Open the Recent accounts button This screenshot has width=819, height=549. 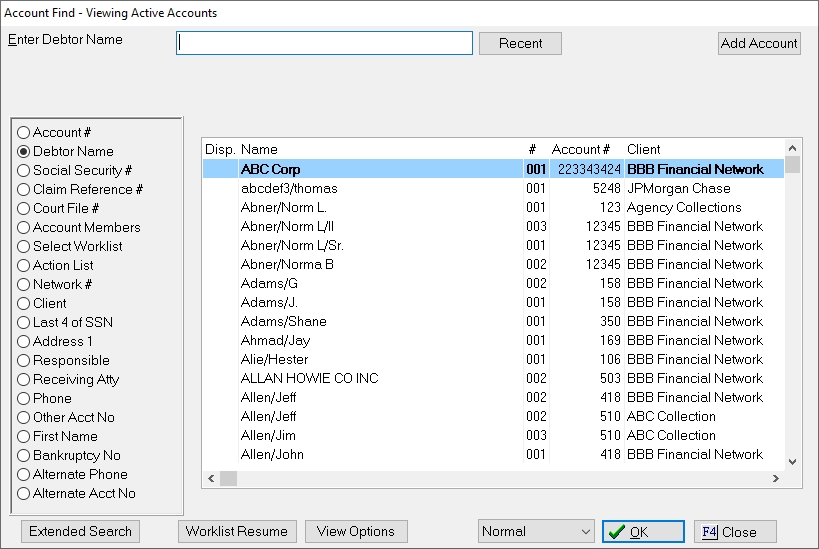520,44
